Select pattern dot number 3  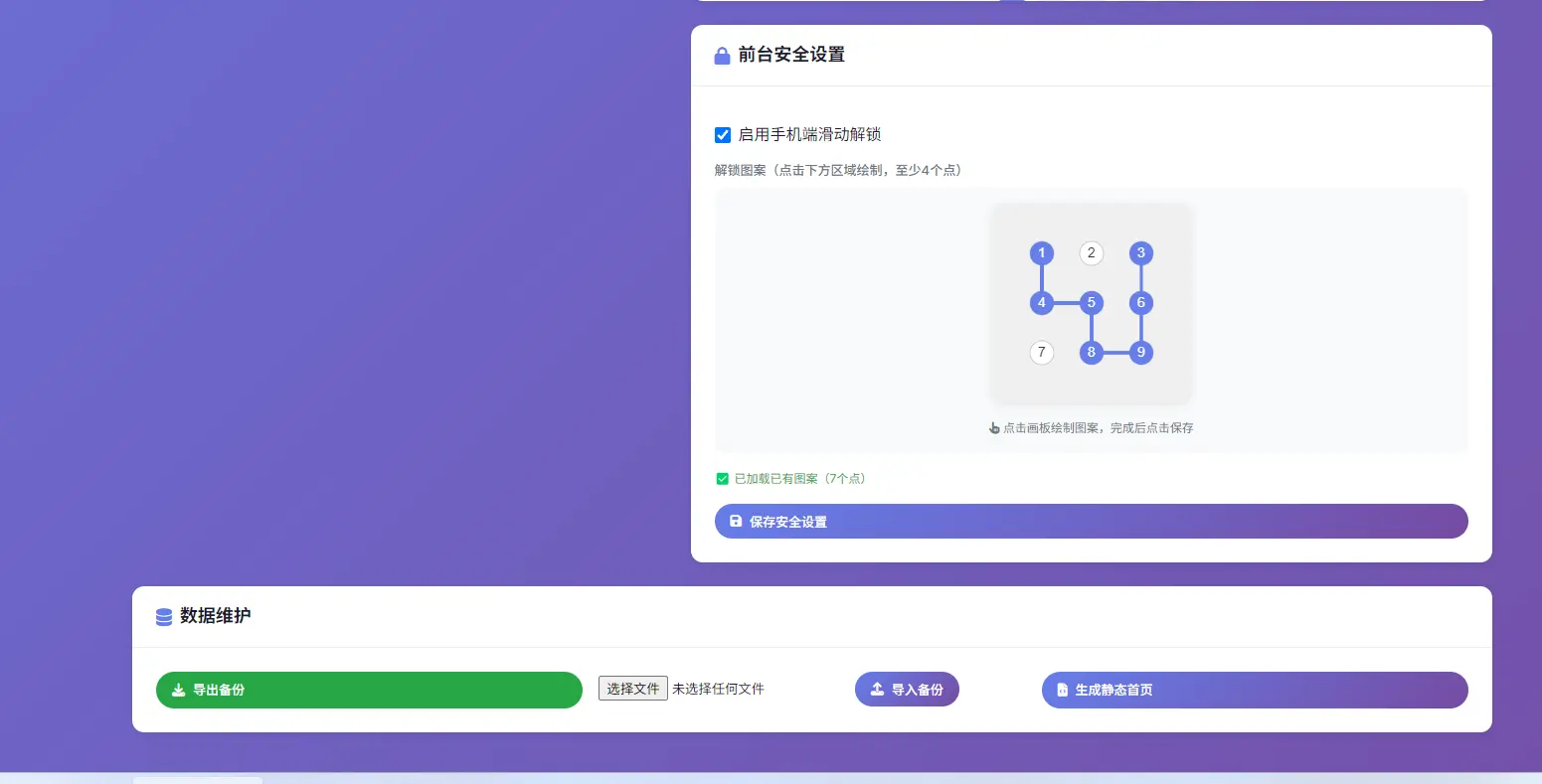1141,253
